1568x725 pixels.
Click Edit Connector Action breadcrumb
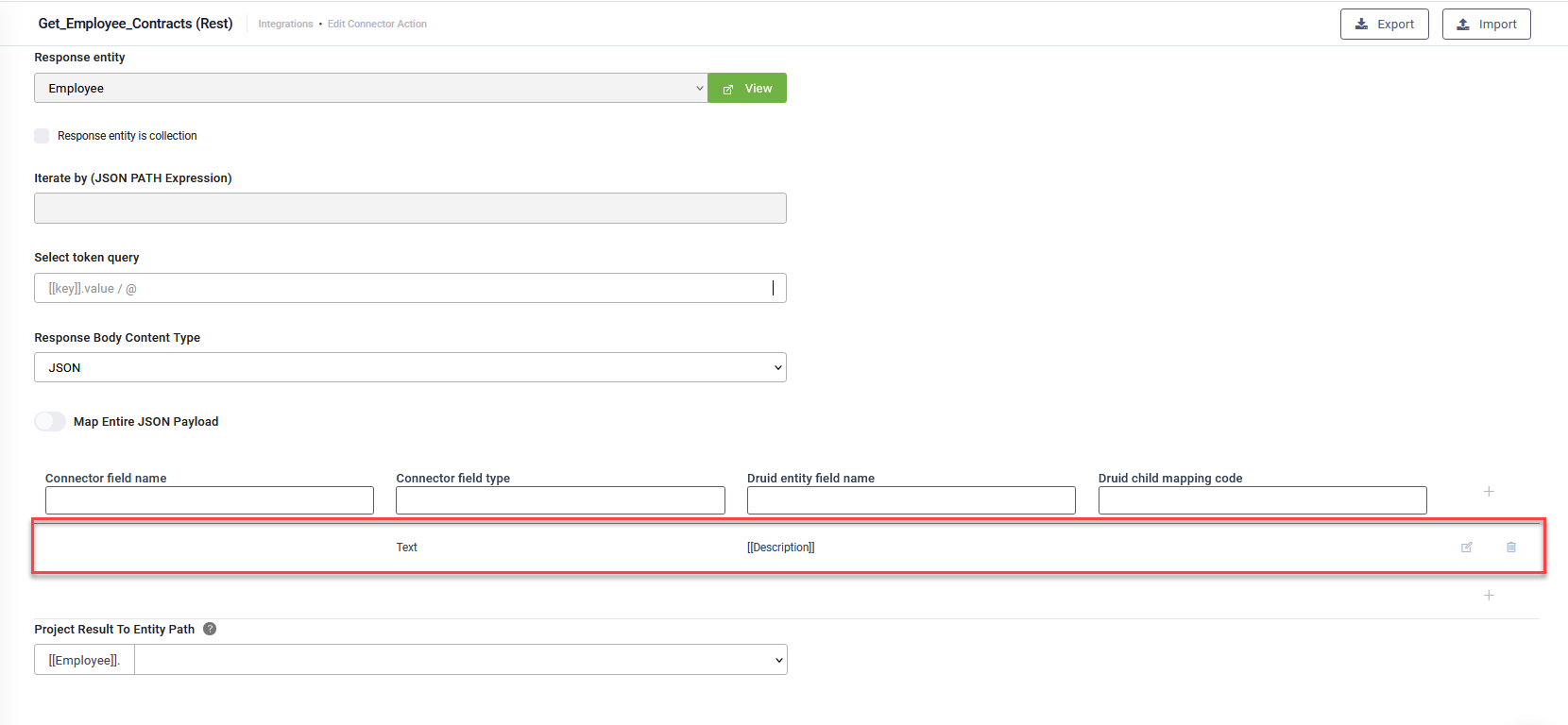click(x=377, y=25)
